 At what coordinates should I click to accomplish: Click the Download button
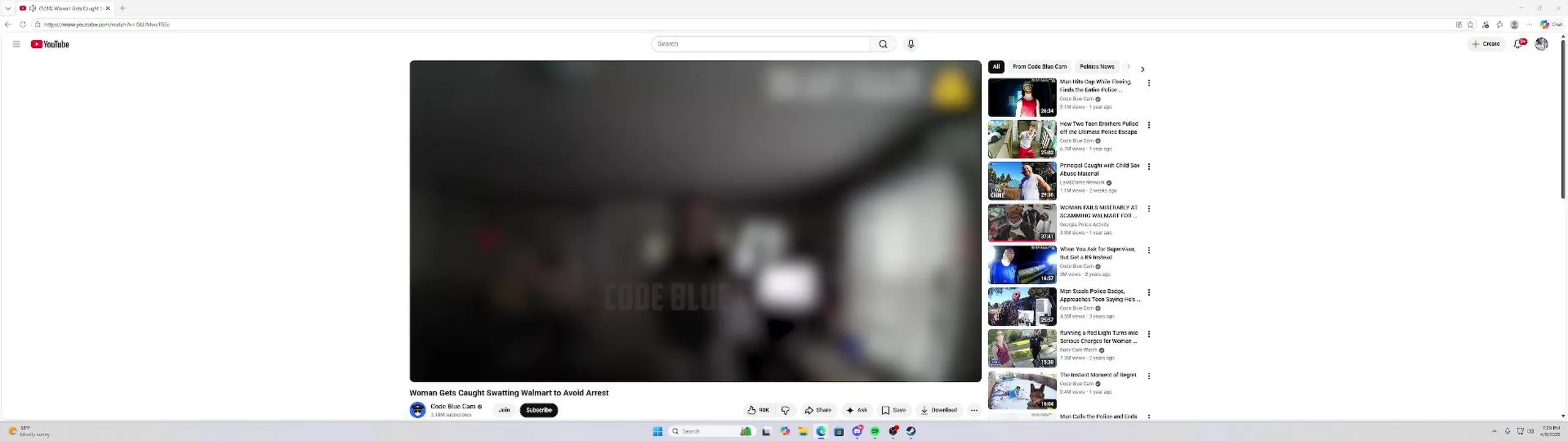coord(939,410)
